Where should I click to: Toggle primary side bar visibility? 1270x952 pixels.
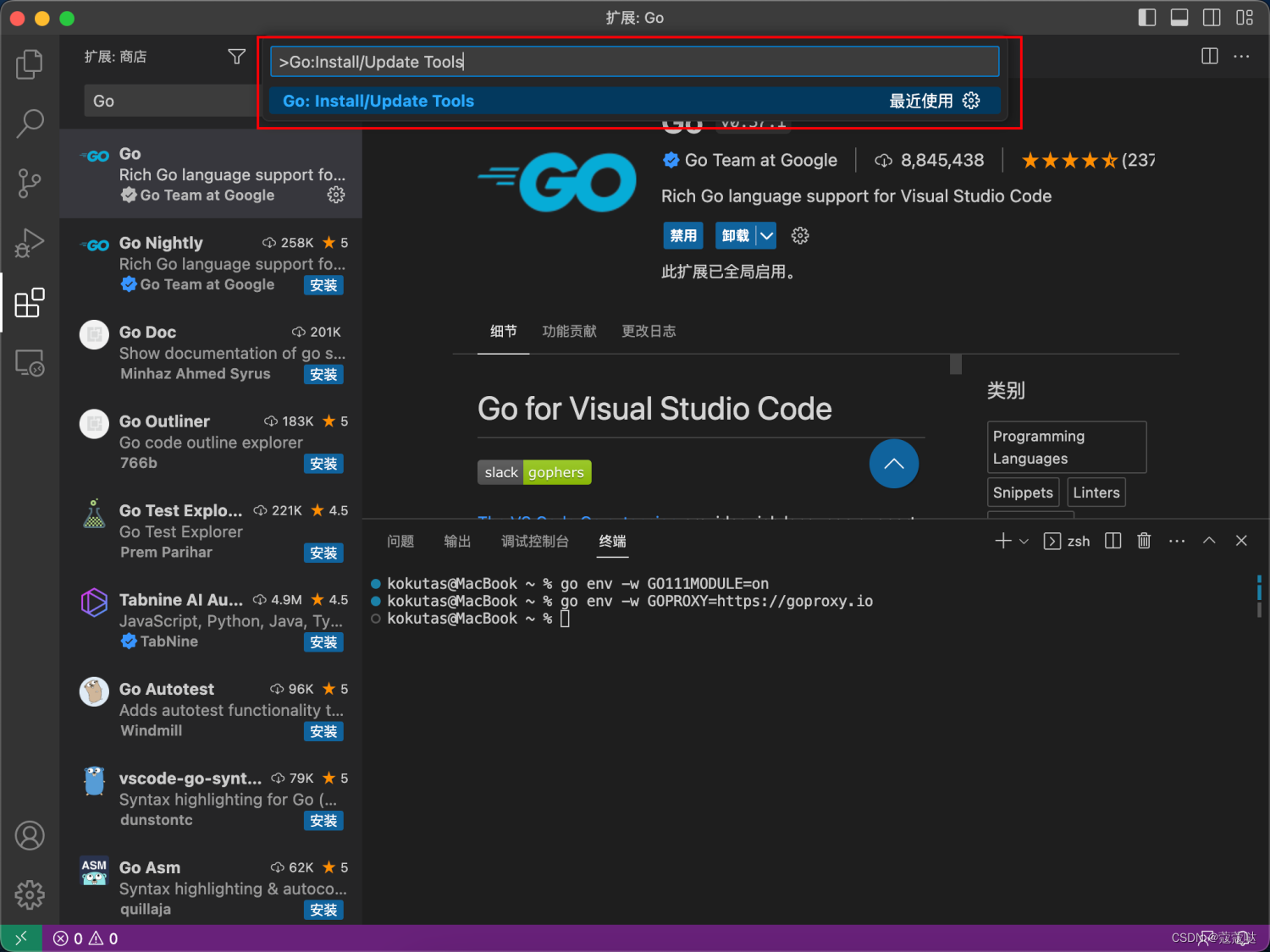click(1147, 18)
